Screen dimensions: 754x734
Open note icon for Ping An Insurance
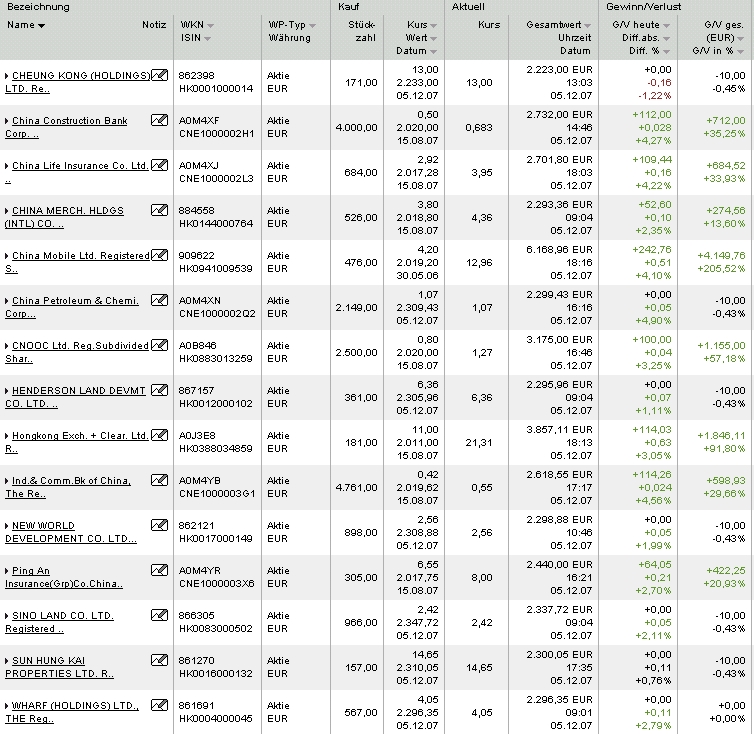pos(160,570)
